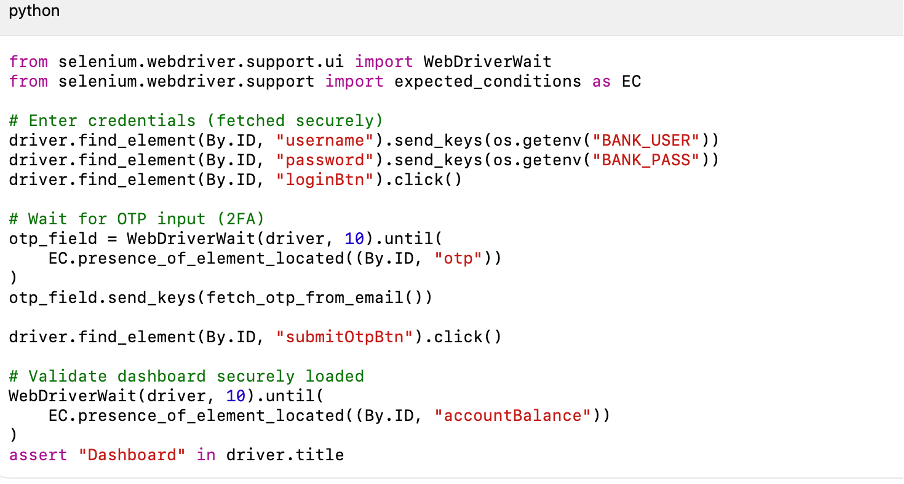The width and height of the screenshot is (904, 484).
Task: Click the "accountBalance" string literal
Action: pos(512,415)
